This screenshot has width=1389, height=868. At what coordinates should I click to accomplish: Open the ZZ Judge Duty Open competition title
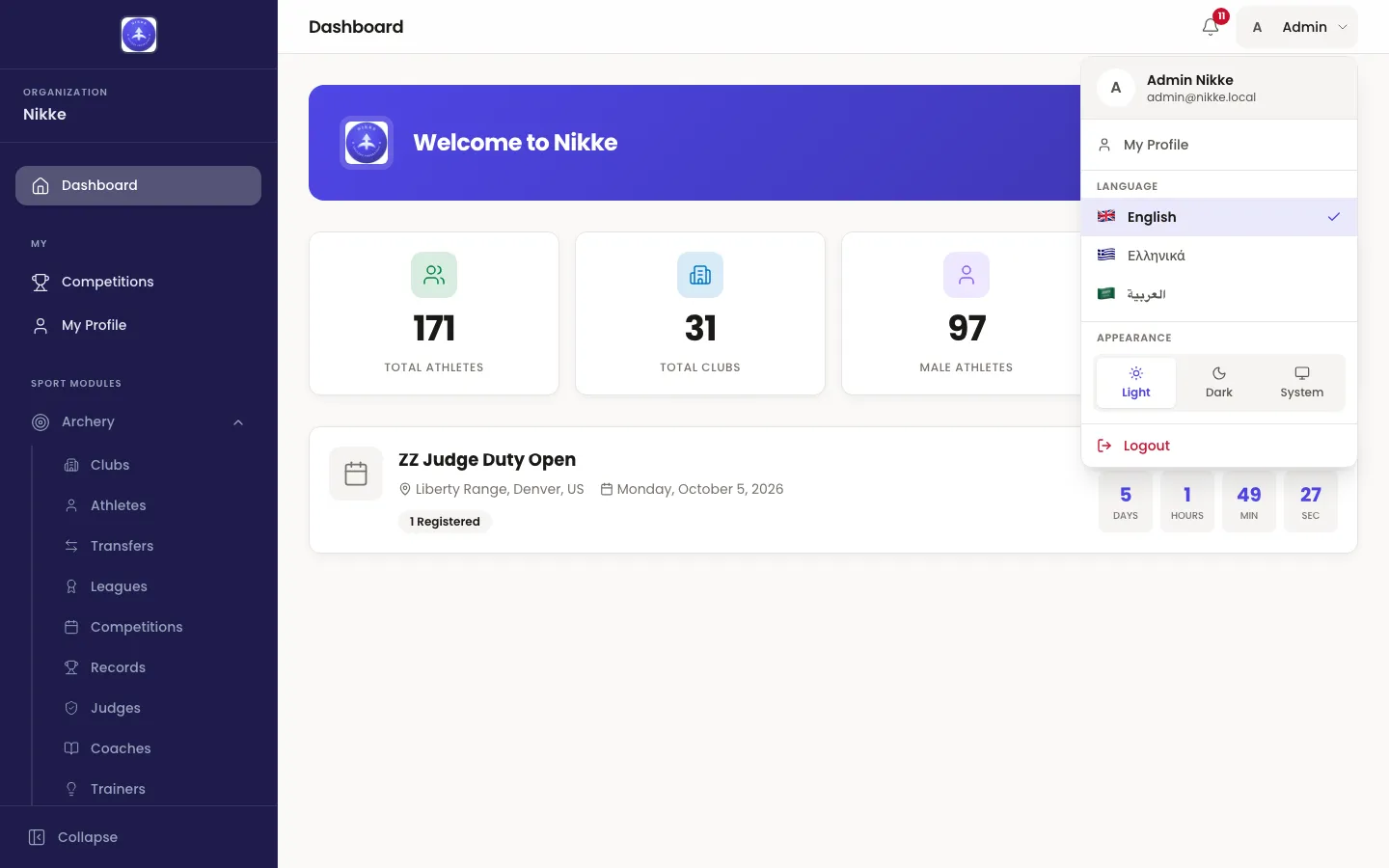coord(487,460)
